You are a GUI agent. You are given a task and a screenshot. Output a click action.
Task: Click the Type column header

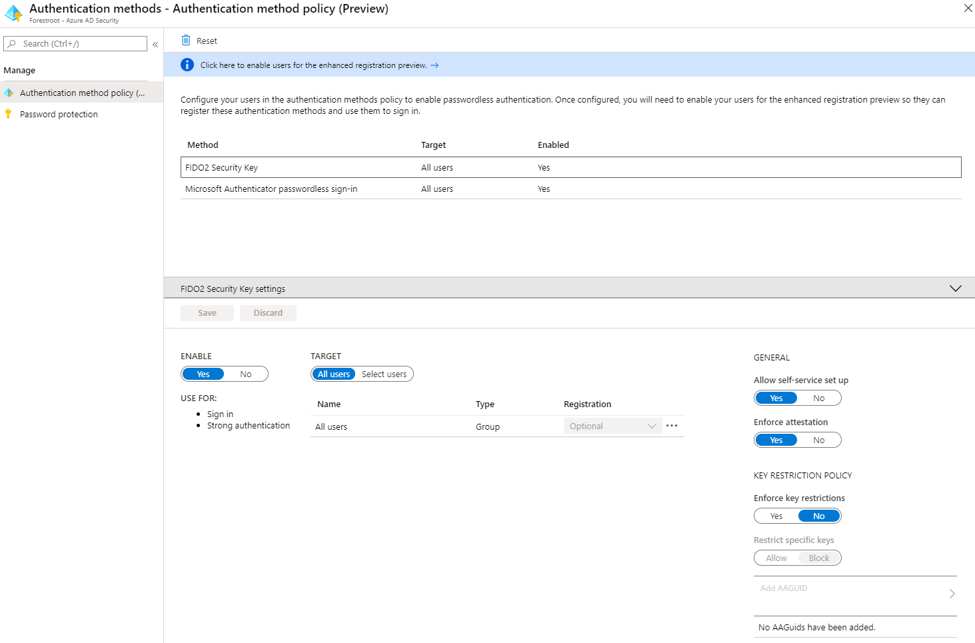[485, 404]
